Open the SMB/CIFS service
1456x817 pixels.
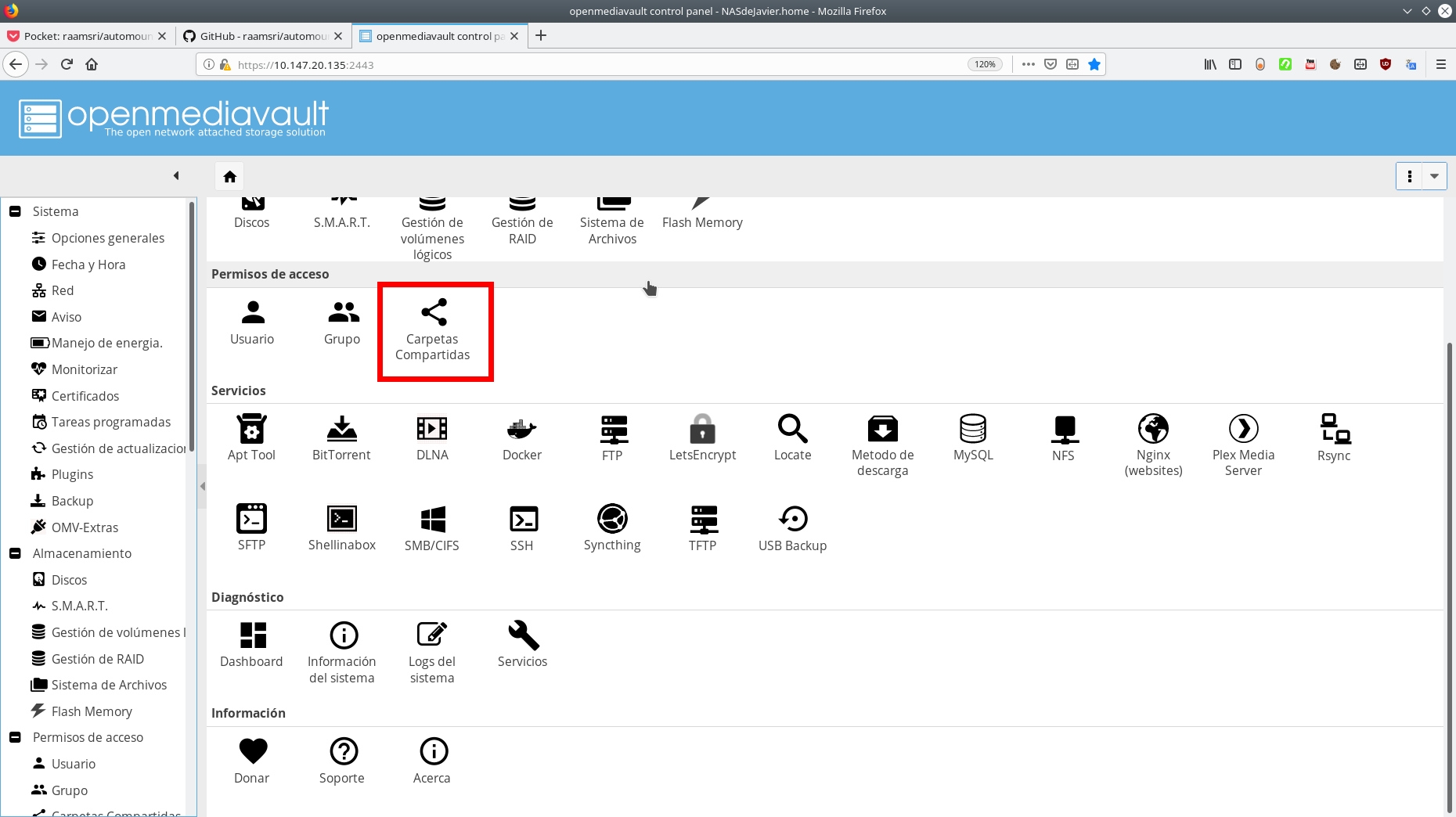[432, 529]
